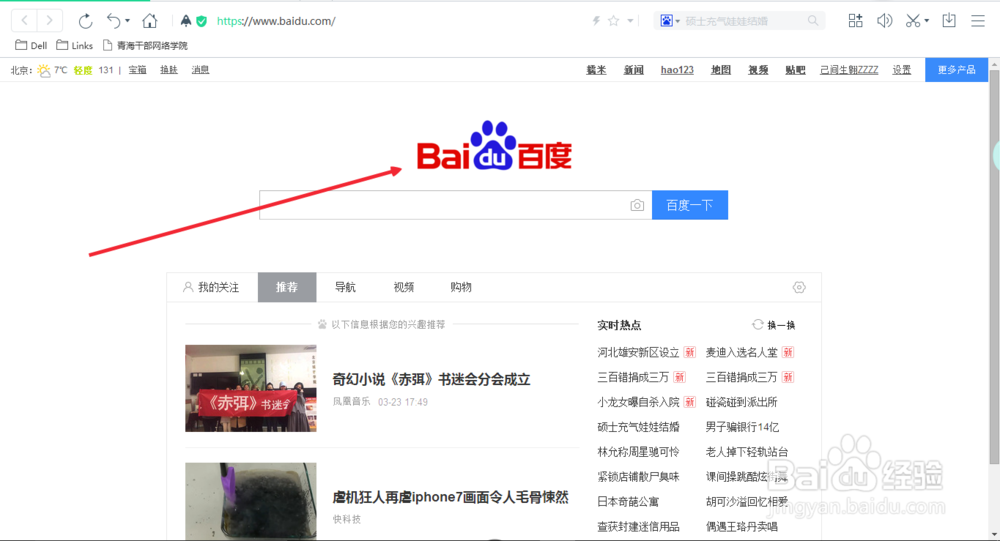Click the feed settings gear icon
Image resolution: width=1000 pixels, height=541 pixels.
tap(799, 288)
